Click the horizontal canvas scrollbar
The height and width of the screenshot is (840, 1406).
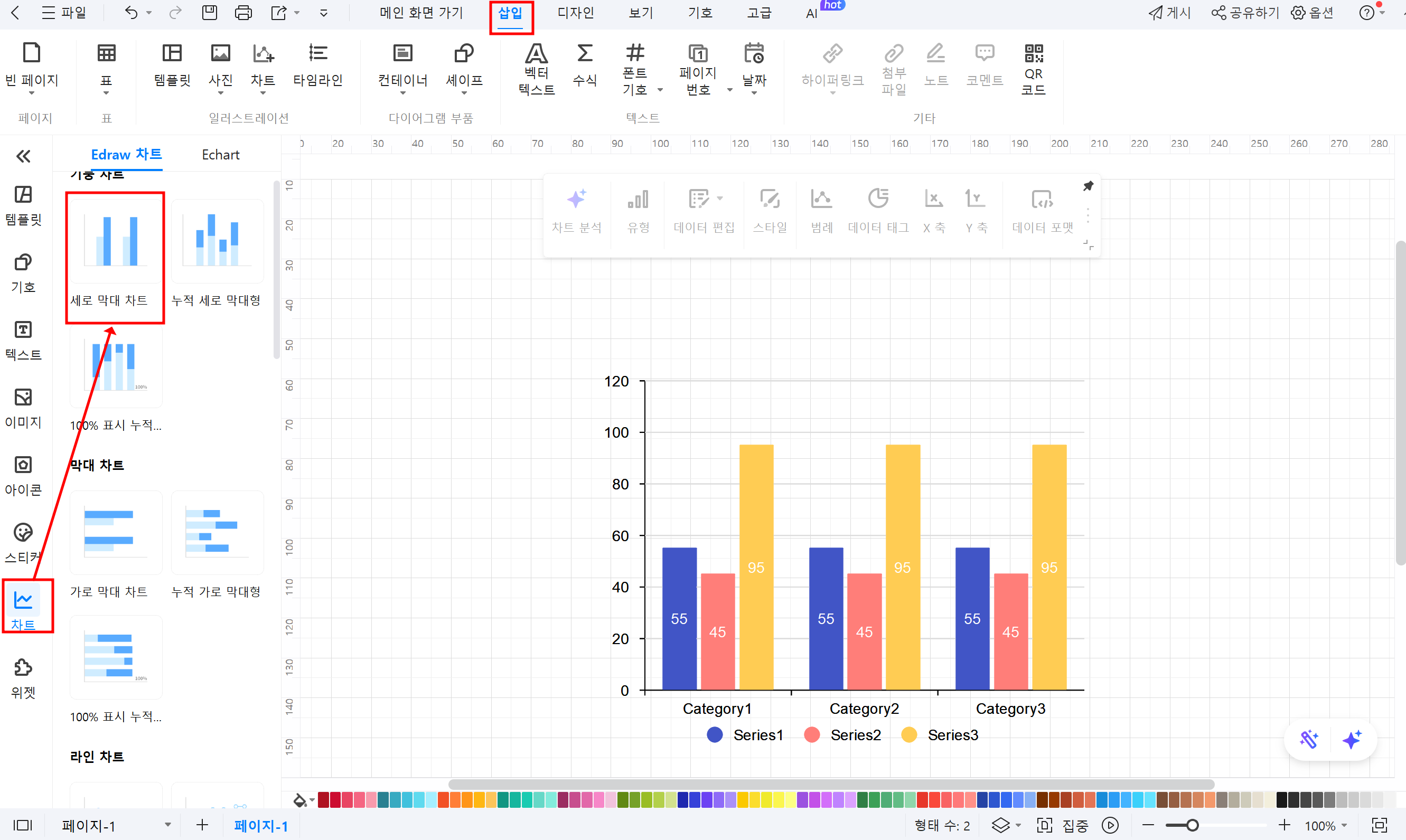click(831, 785)
